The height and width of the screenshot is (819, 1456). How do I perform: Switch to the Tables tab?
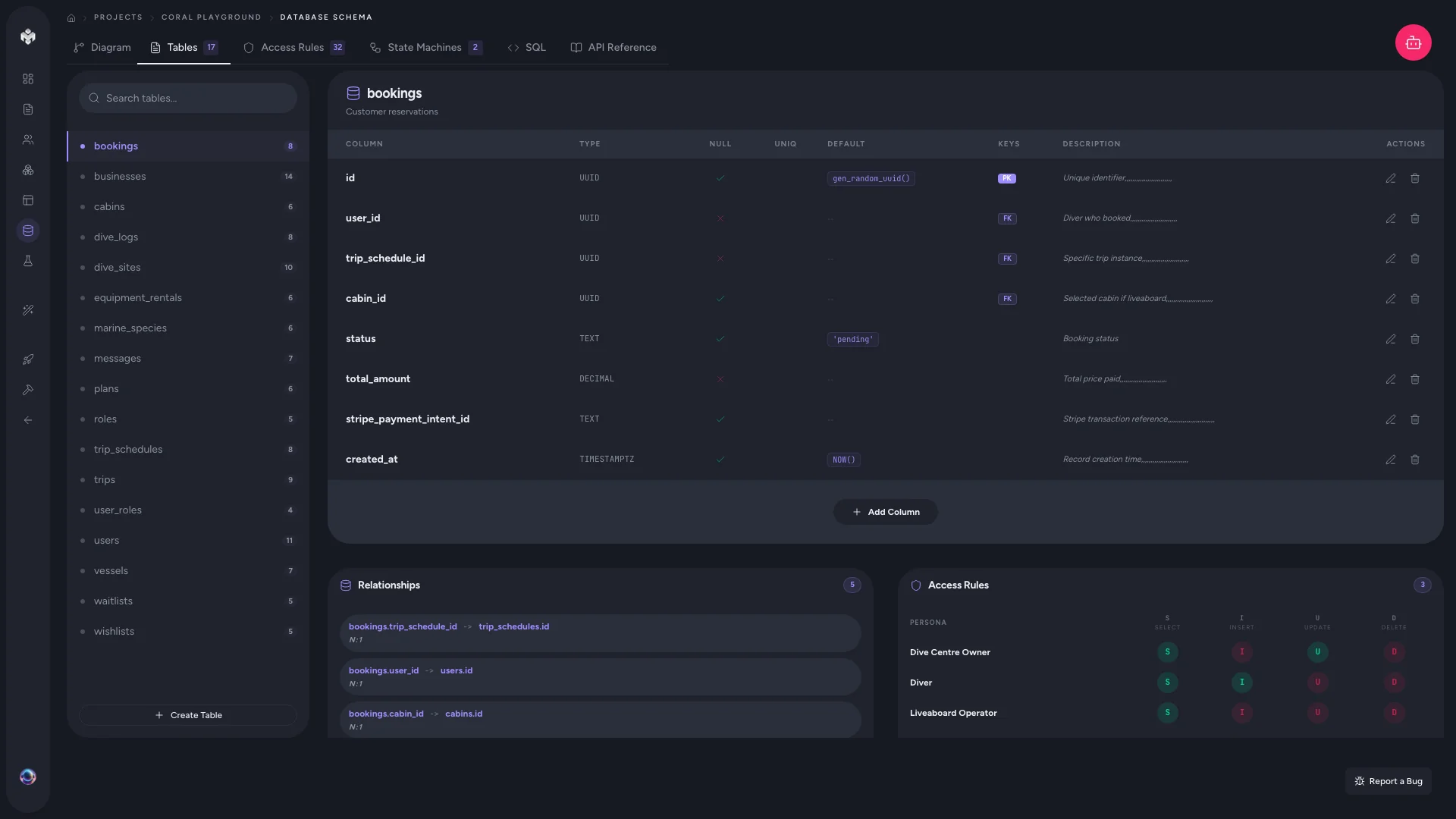coord(184,47)
